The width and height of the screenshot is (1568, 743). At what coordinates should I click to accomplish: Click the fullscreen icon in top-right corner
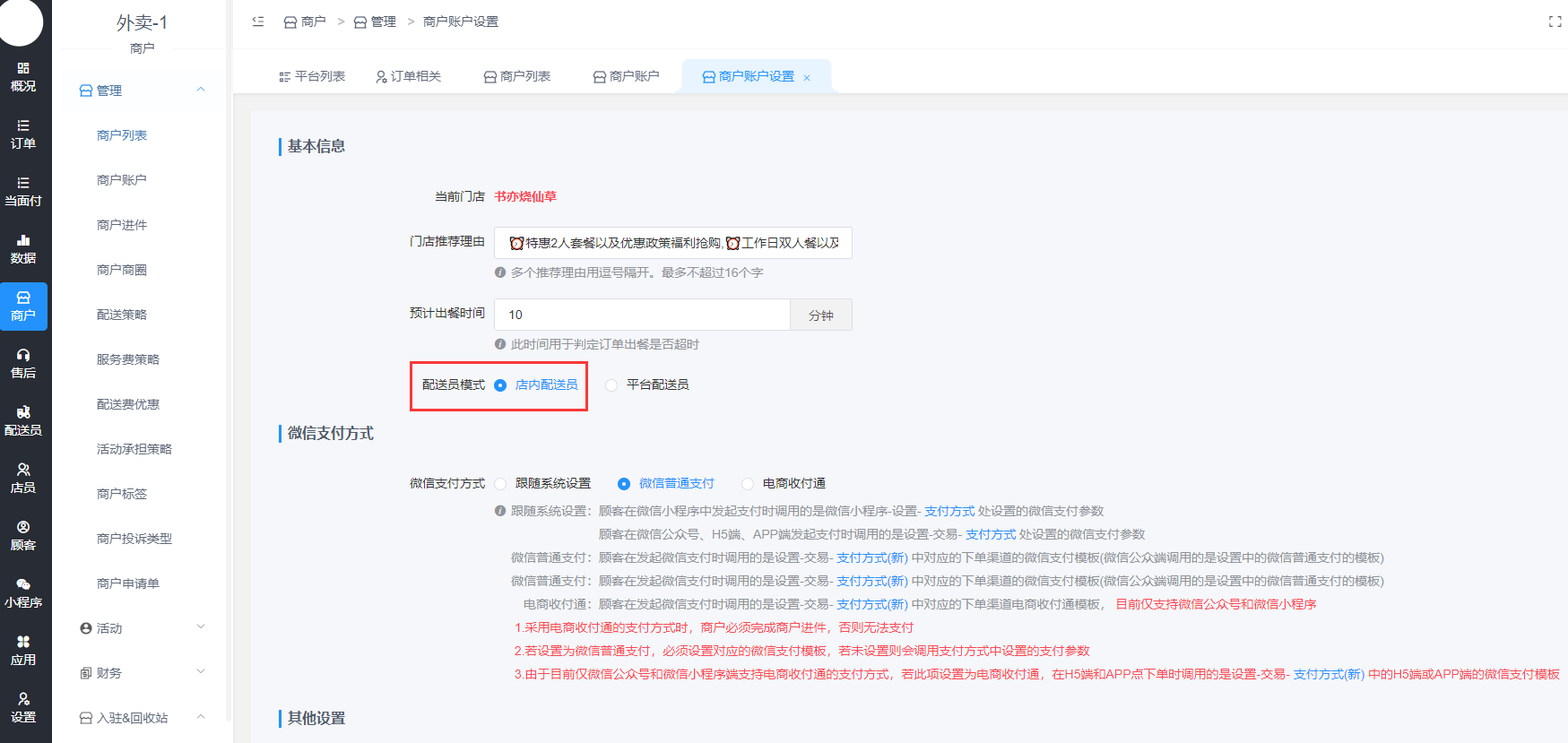click(x=1555, y=22)
